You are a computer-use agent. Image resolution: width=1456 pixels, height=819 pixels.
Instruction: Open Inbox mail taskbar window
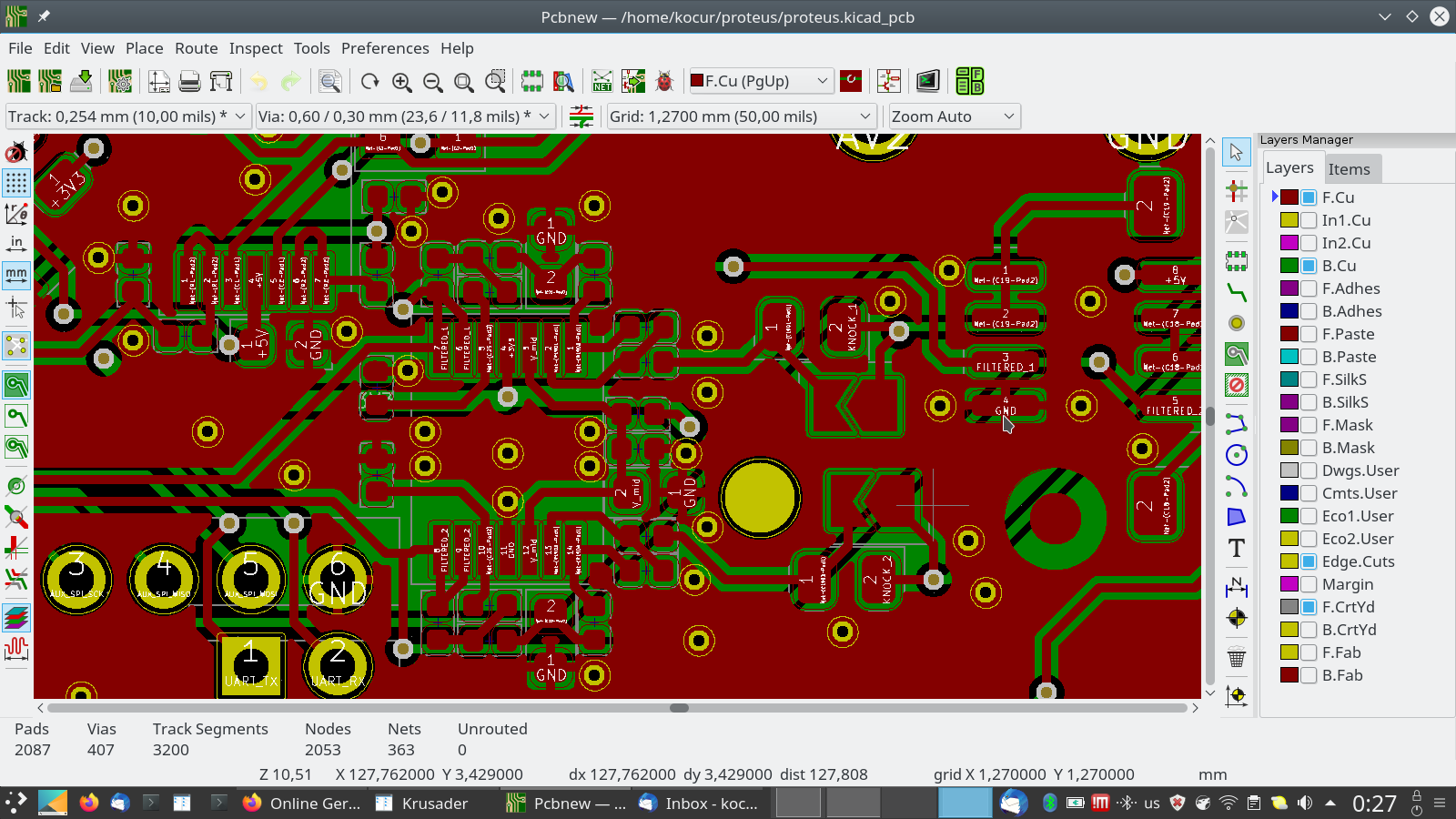698,804
